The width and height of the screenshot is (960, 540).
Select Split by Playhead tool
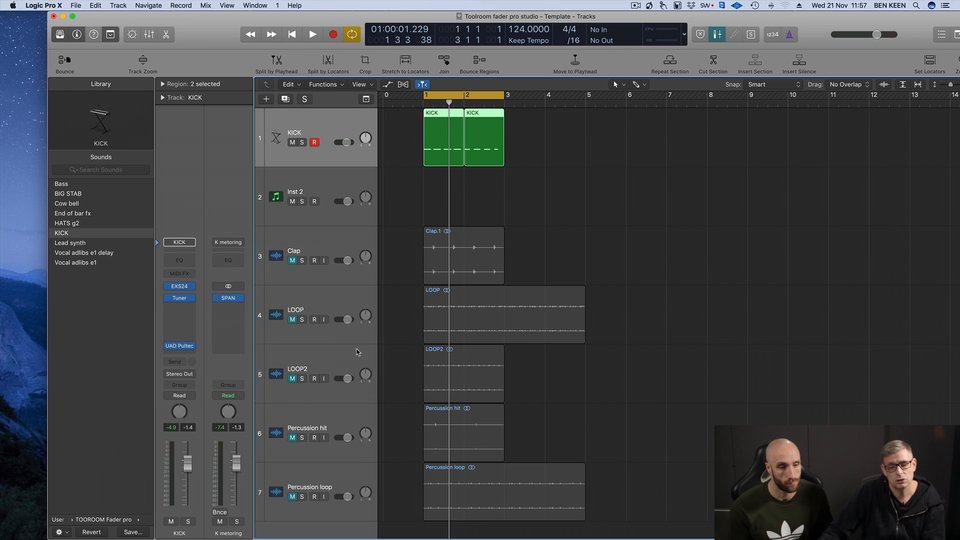pos(276,60)
